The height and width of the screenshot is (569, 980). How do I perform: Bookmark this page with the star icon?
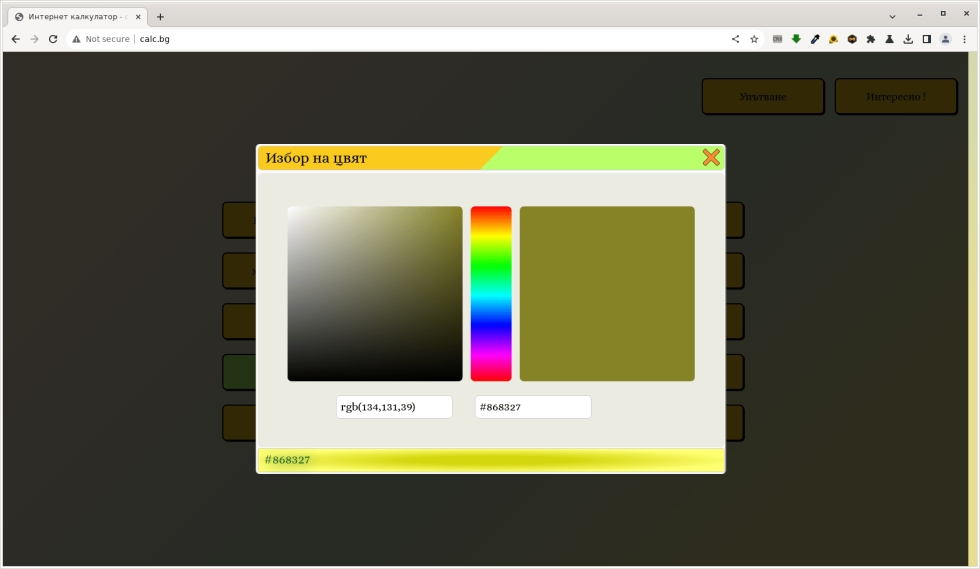754,39
